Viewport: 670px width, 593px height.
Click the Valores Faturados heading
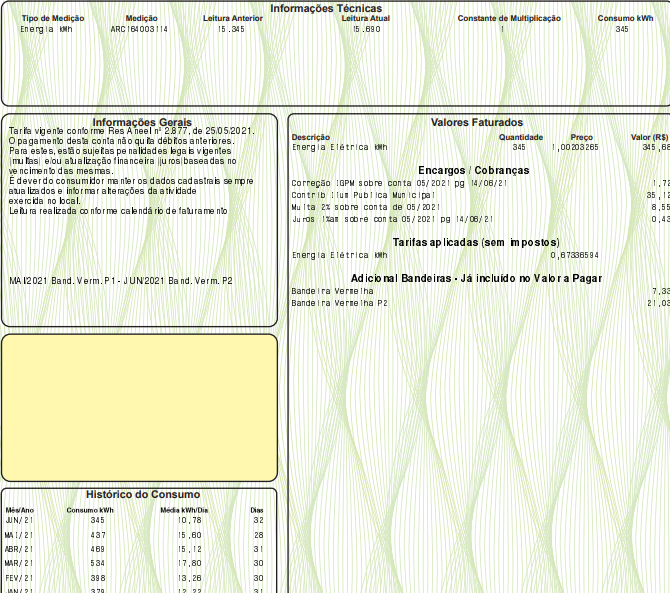click(476, 122)
